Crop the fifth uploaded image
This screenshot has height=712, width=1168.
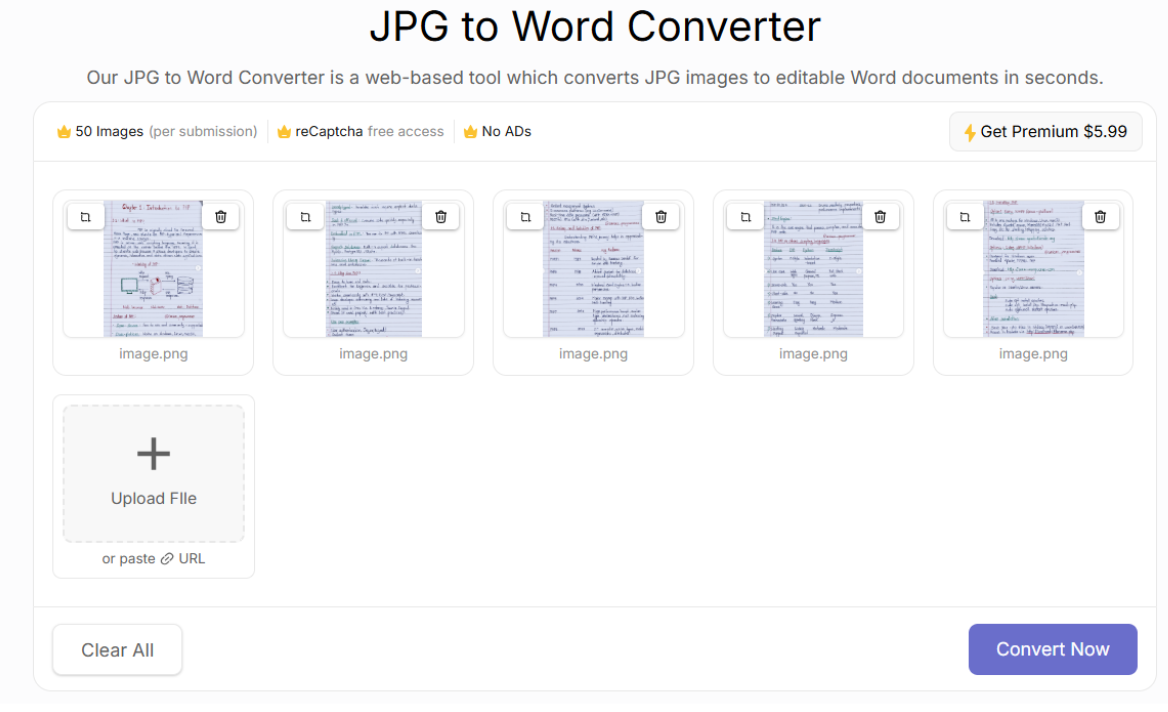point(965,217)
